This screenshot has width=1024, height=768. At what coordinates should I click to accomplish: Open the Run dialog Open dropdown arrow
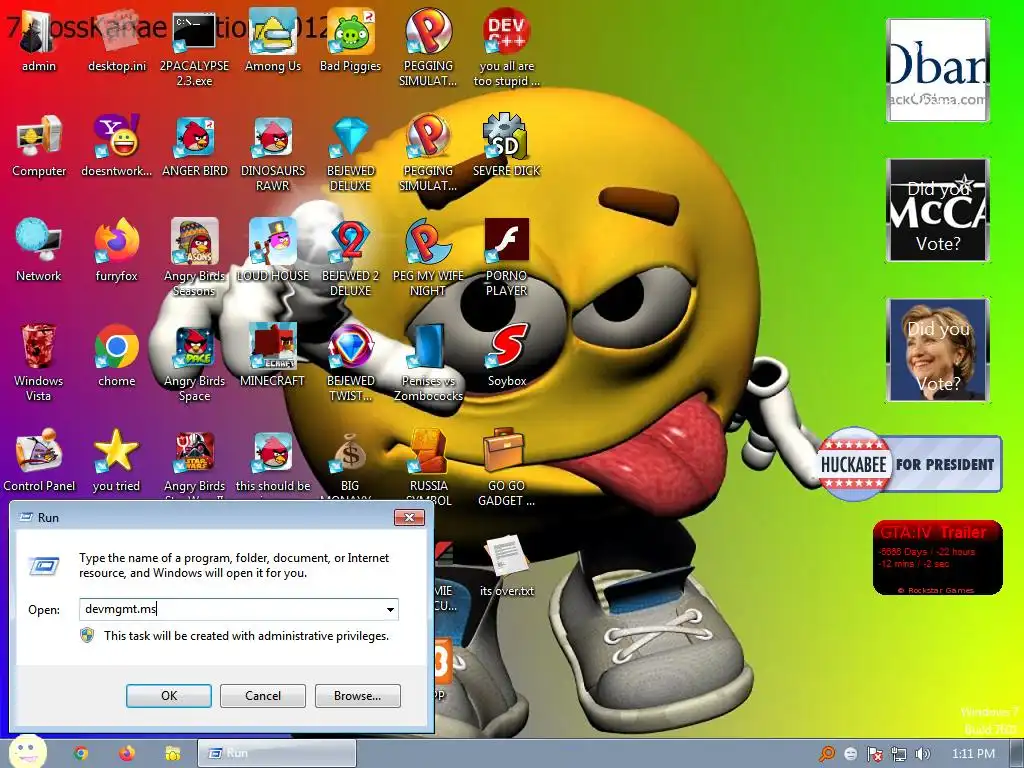point(390,609)
